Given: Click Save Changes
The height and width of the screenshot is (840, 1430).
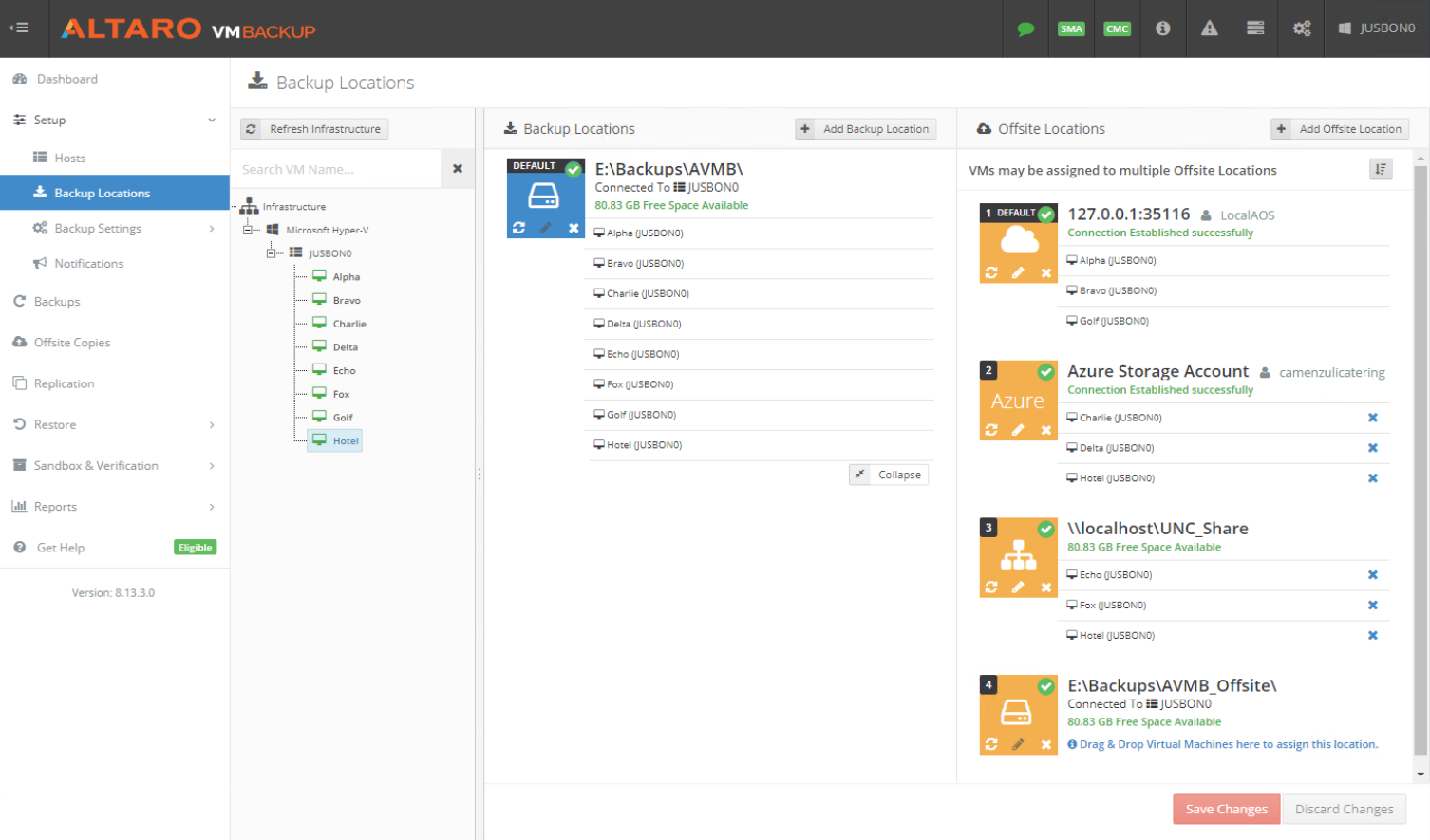Looking at the screenshot, I should (1226, 809).
